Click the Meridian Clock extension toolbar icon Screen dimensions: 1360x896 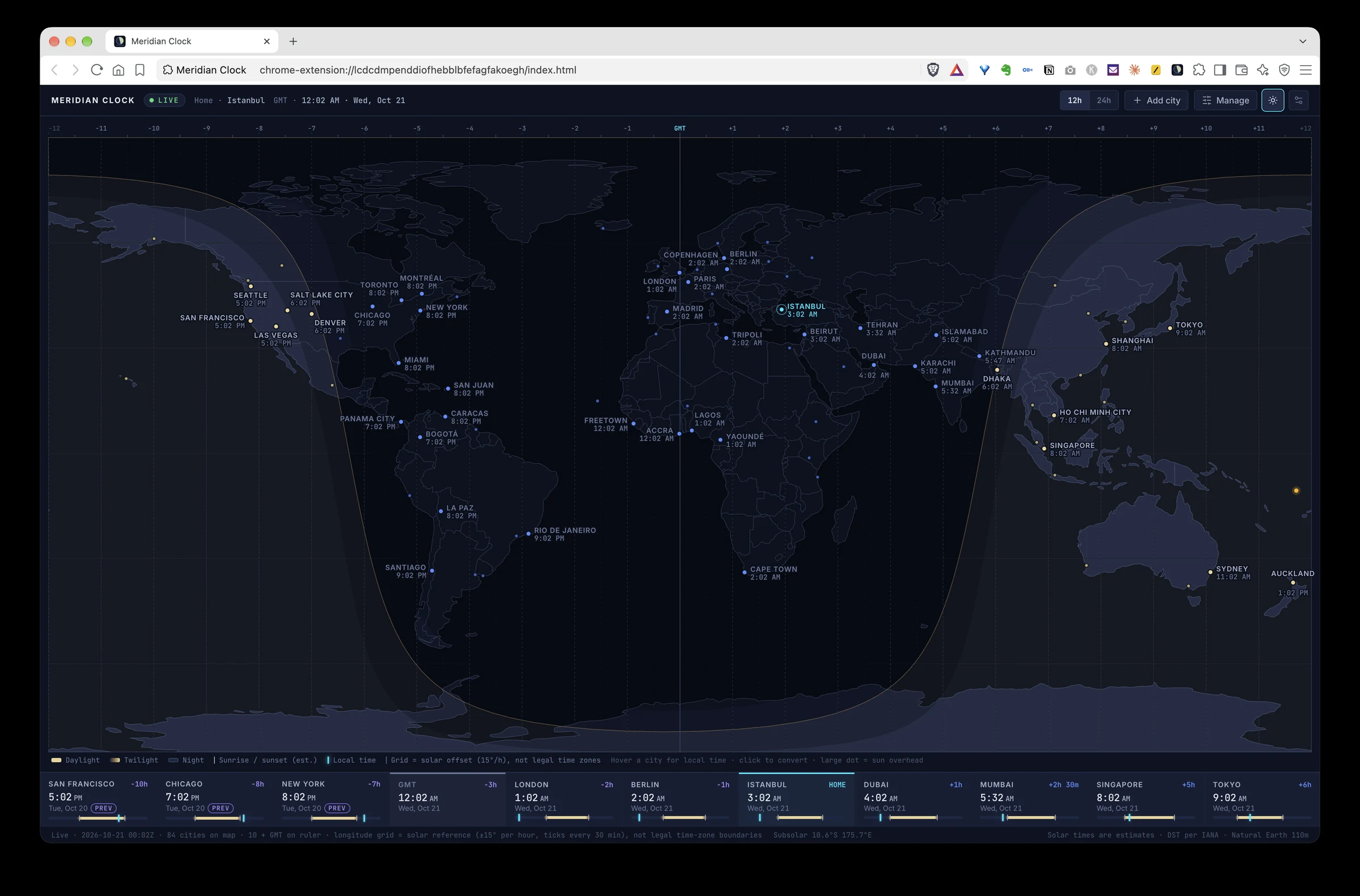coord(1177,70)
